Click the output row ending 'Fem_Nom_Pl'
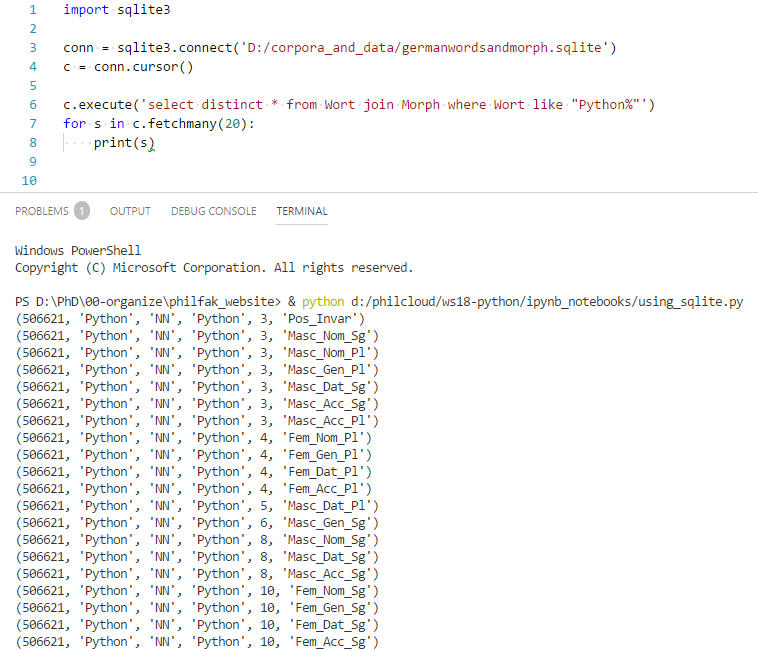Image resolution: width=758 pixels, height=651 pixels. (x=193, y=437)
